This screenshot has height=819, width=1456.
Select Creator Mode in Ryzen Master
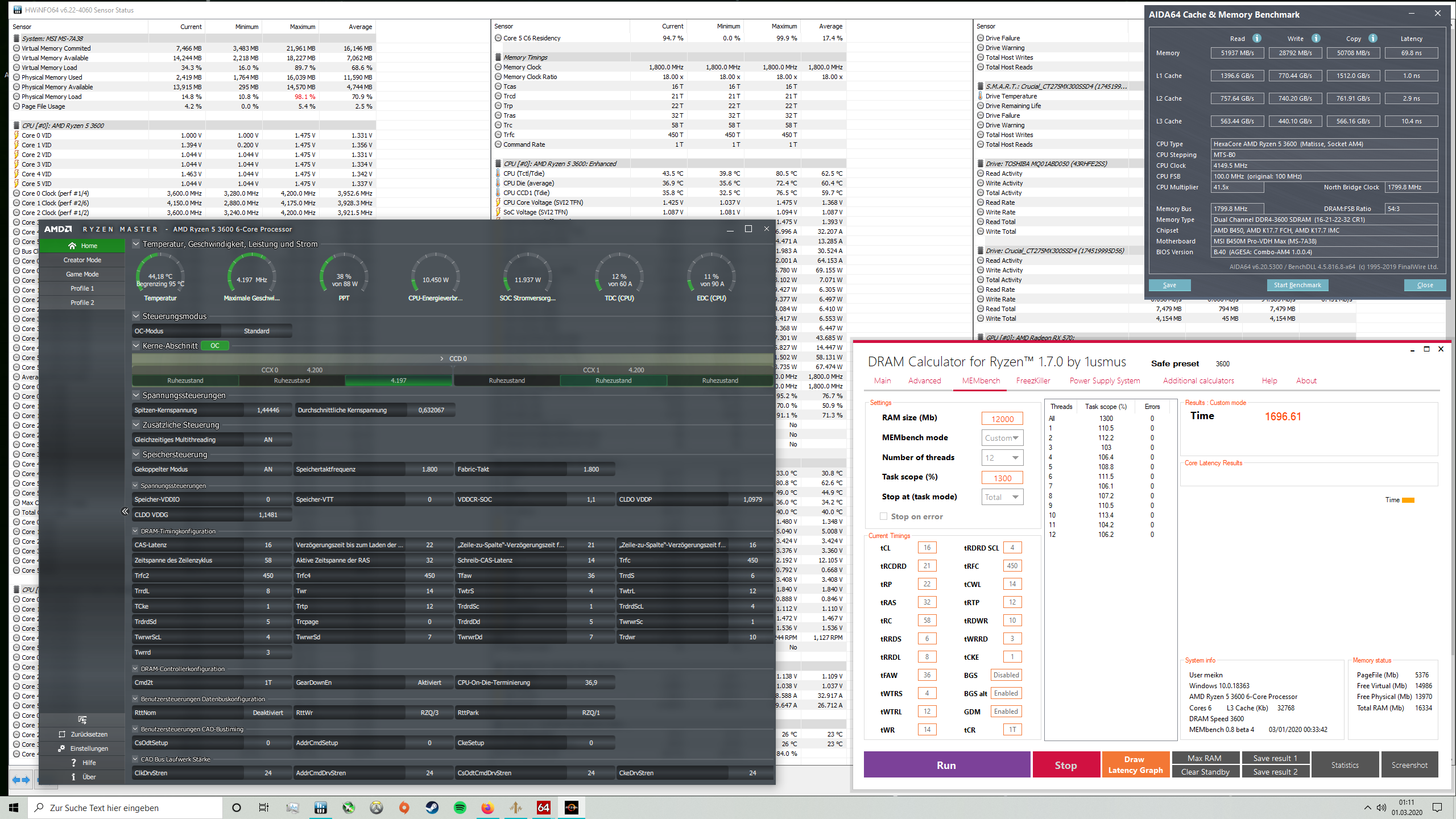click(x=82, y=260)
